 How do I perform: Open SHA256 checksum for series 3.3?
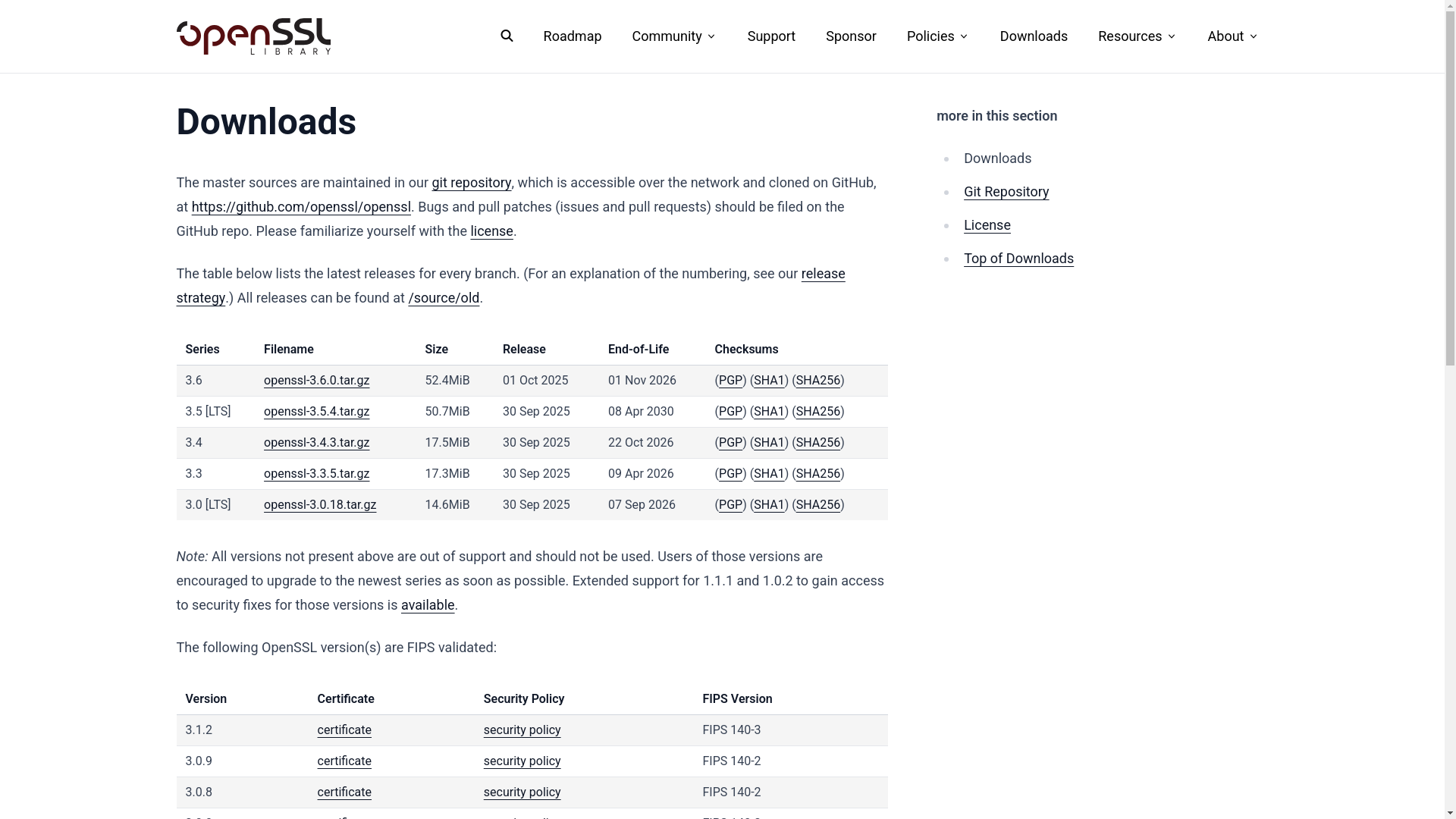(x=817, y=474)
